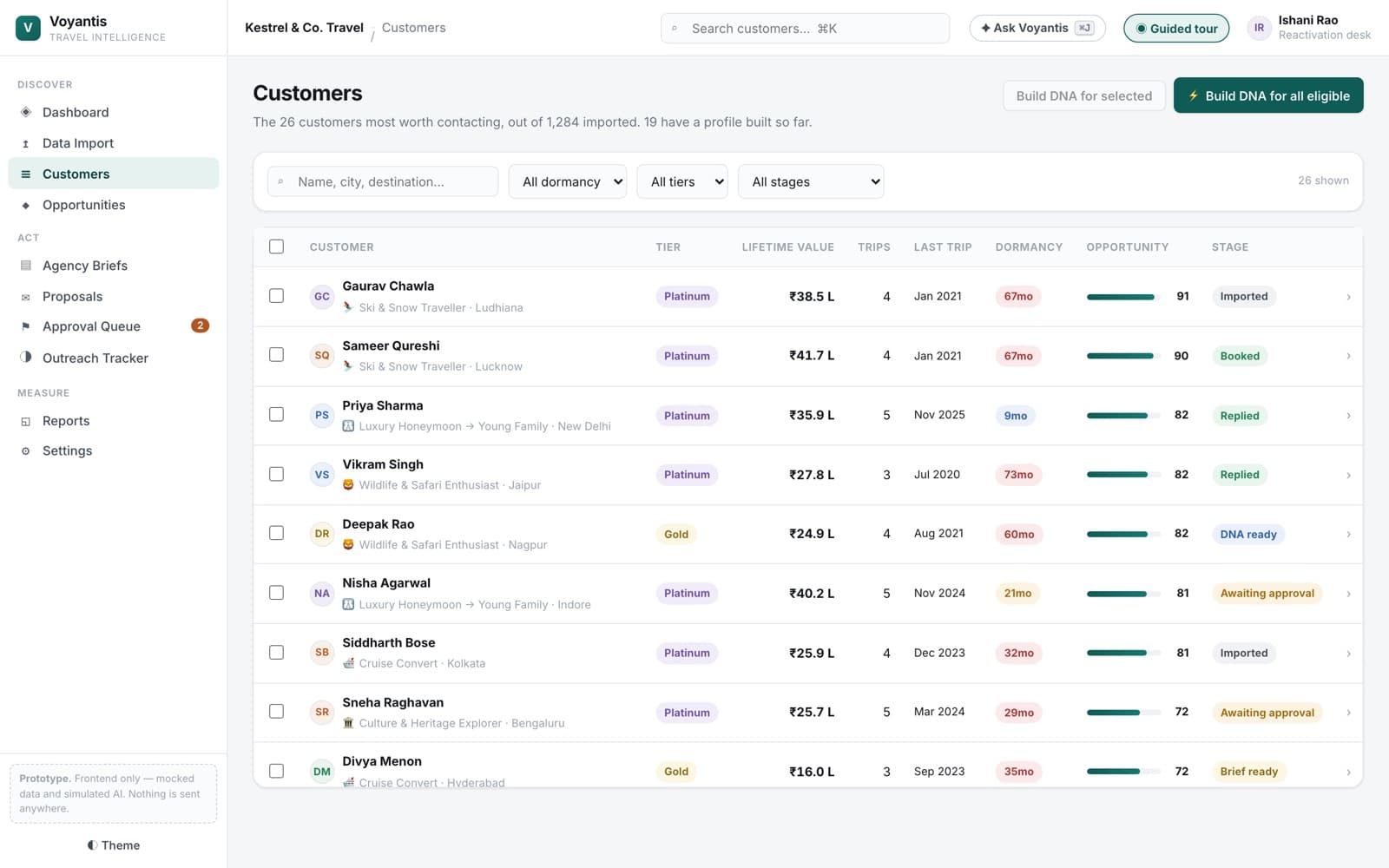The height and width of the screenshot is (868, 1389).
Task: Select Sneha Raghavan's checkbox
Action: (276, 712)
